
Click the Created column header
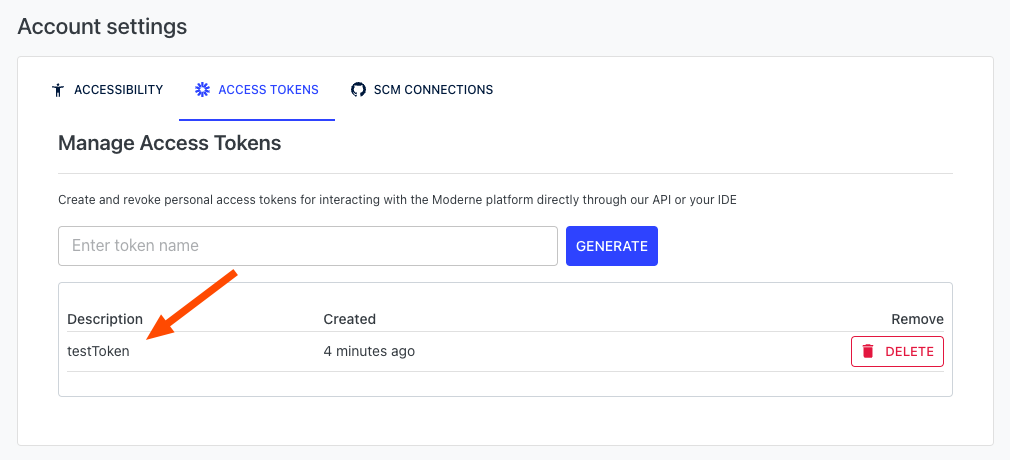pyautogui.click(x=349, y=319)
